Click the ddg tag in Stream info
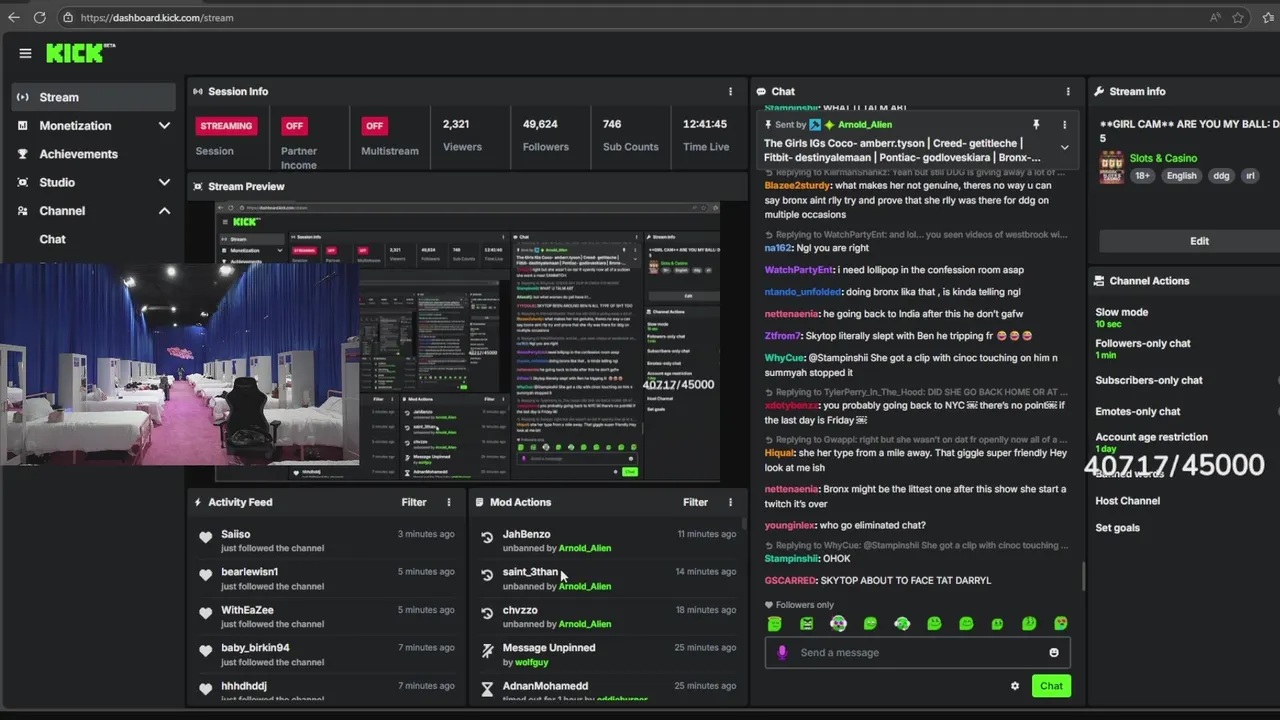The height and width of the screenshot is (720, 1280). pos(1221,176)
